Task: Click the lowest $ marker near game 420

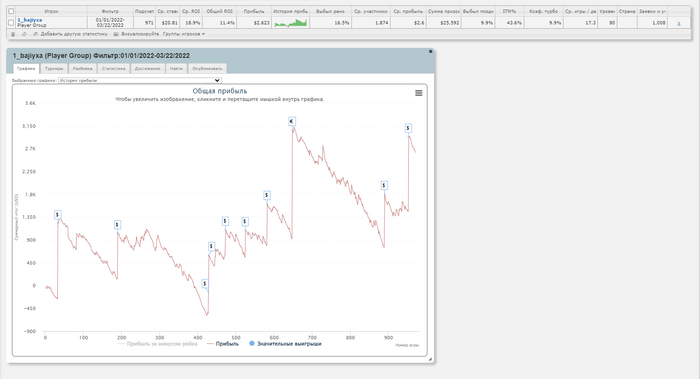Action: click(x=205, y=283)
